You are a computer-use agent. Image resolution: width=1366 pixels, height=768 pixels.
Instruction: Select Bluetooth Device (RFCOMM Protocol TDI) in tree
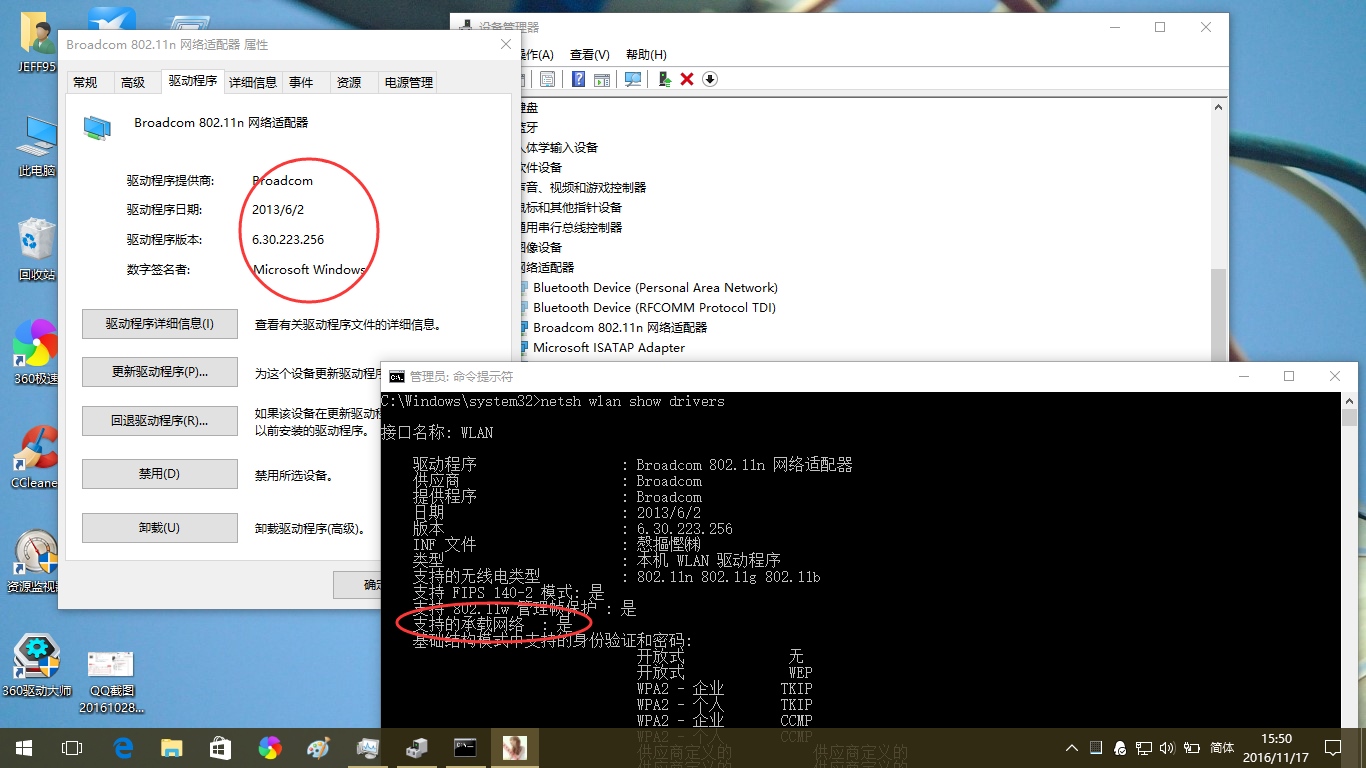click(654, 307)
